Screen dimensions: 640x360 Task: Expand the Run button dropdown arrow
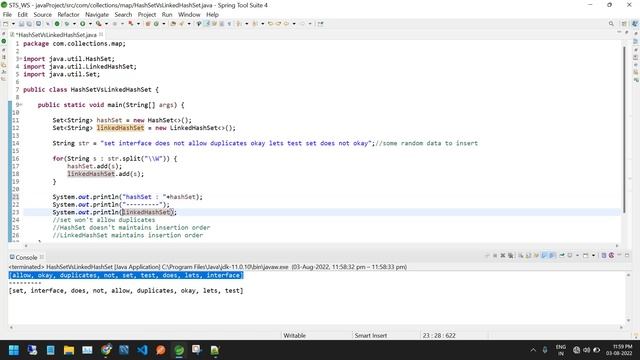[90, 24]
